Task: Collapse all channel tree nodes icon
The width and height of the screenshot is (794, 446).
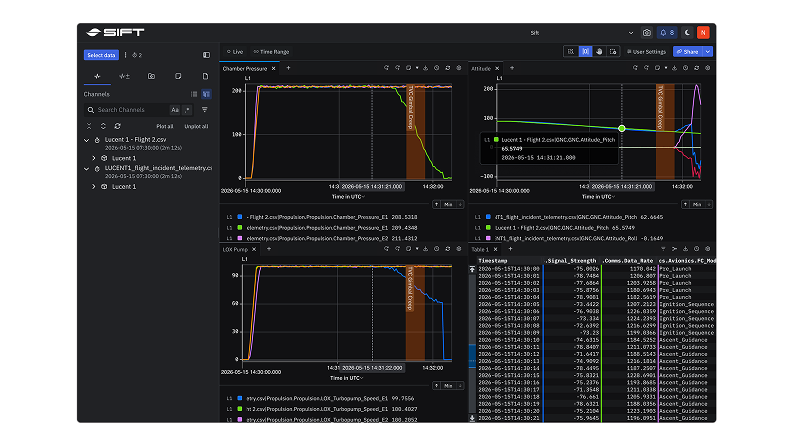Action: (89, 126)
